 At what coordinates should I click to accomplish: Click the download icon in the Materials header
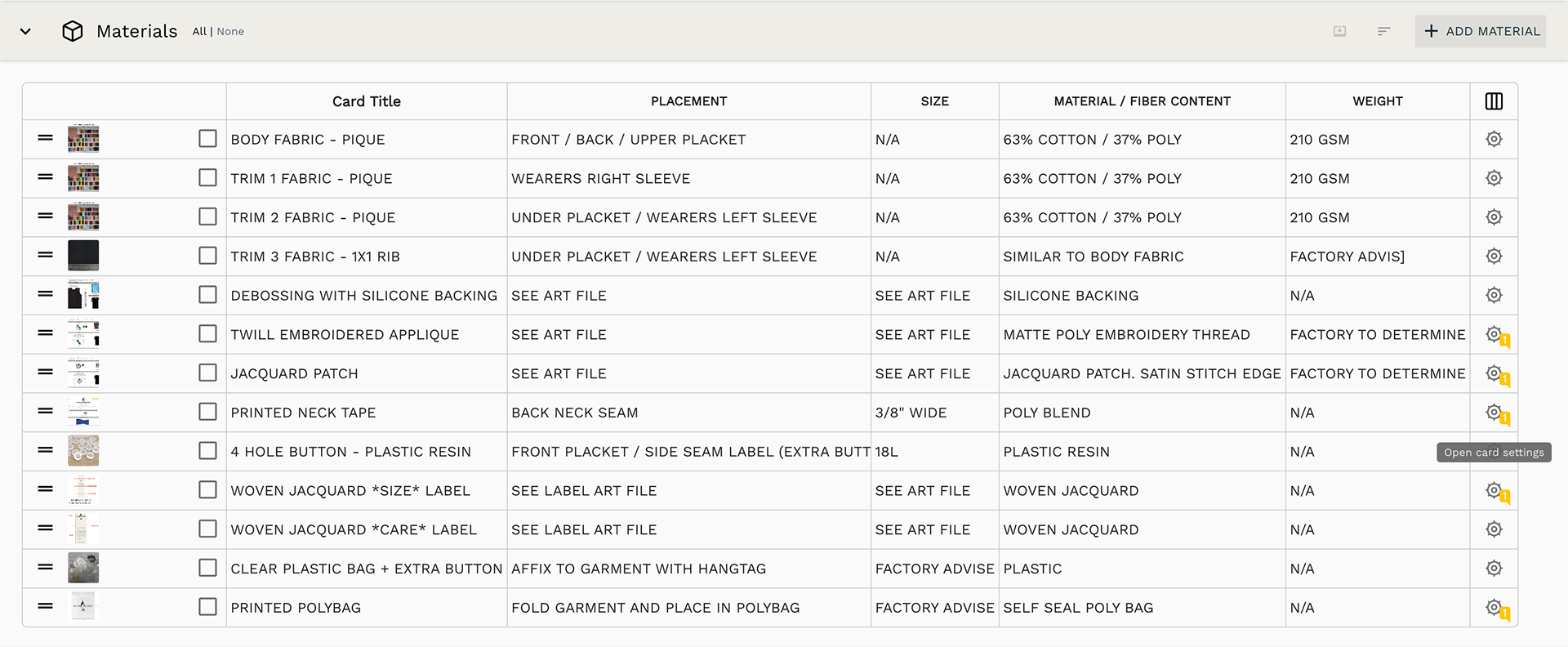click(1339, 31)
